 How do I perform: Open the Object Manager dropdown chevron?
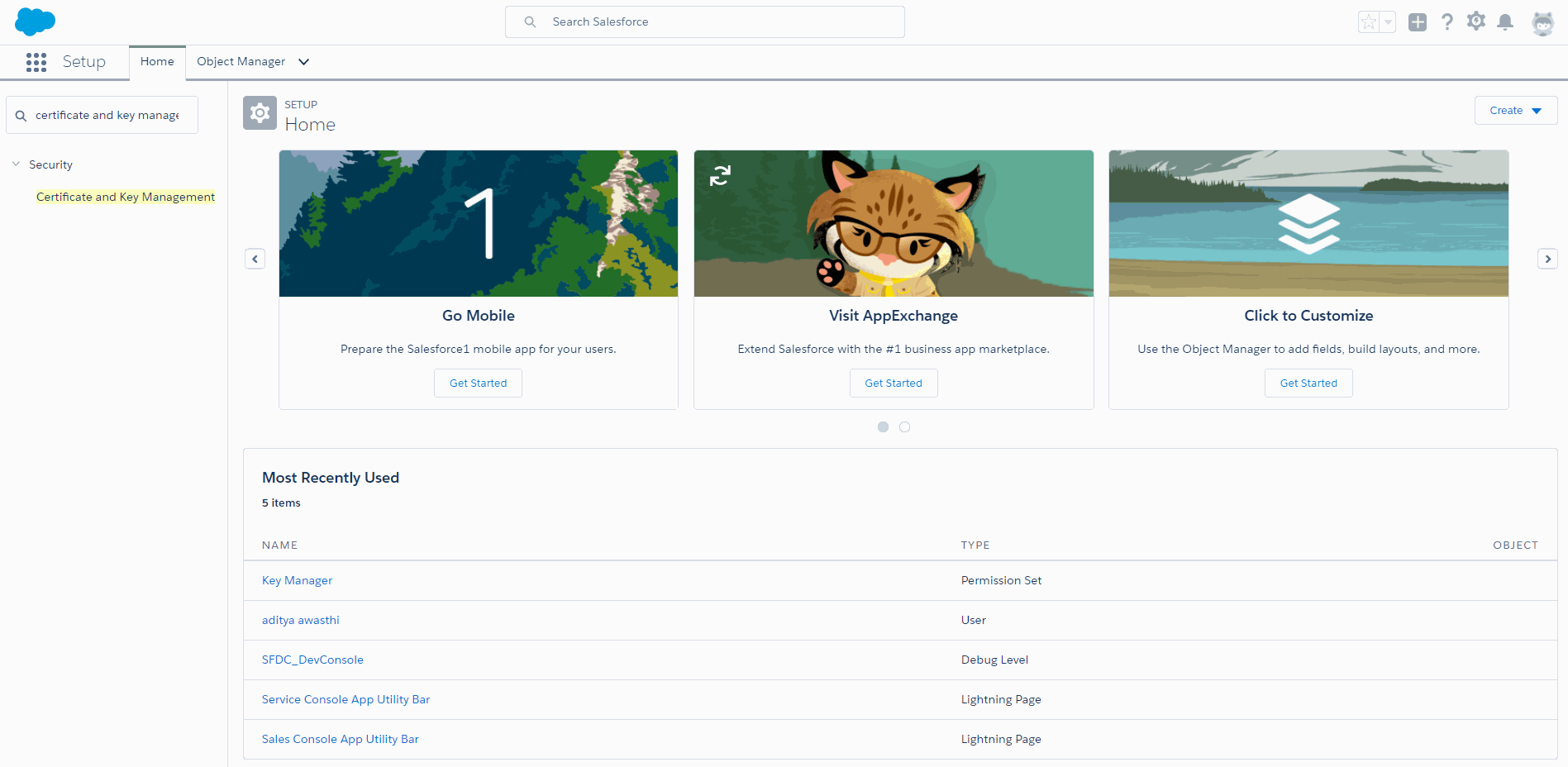tap(303, 61)
